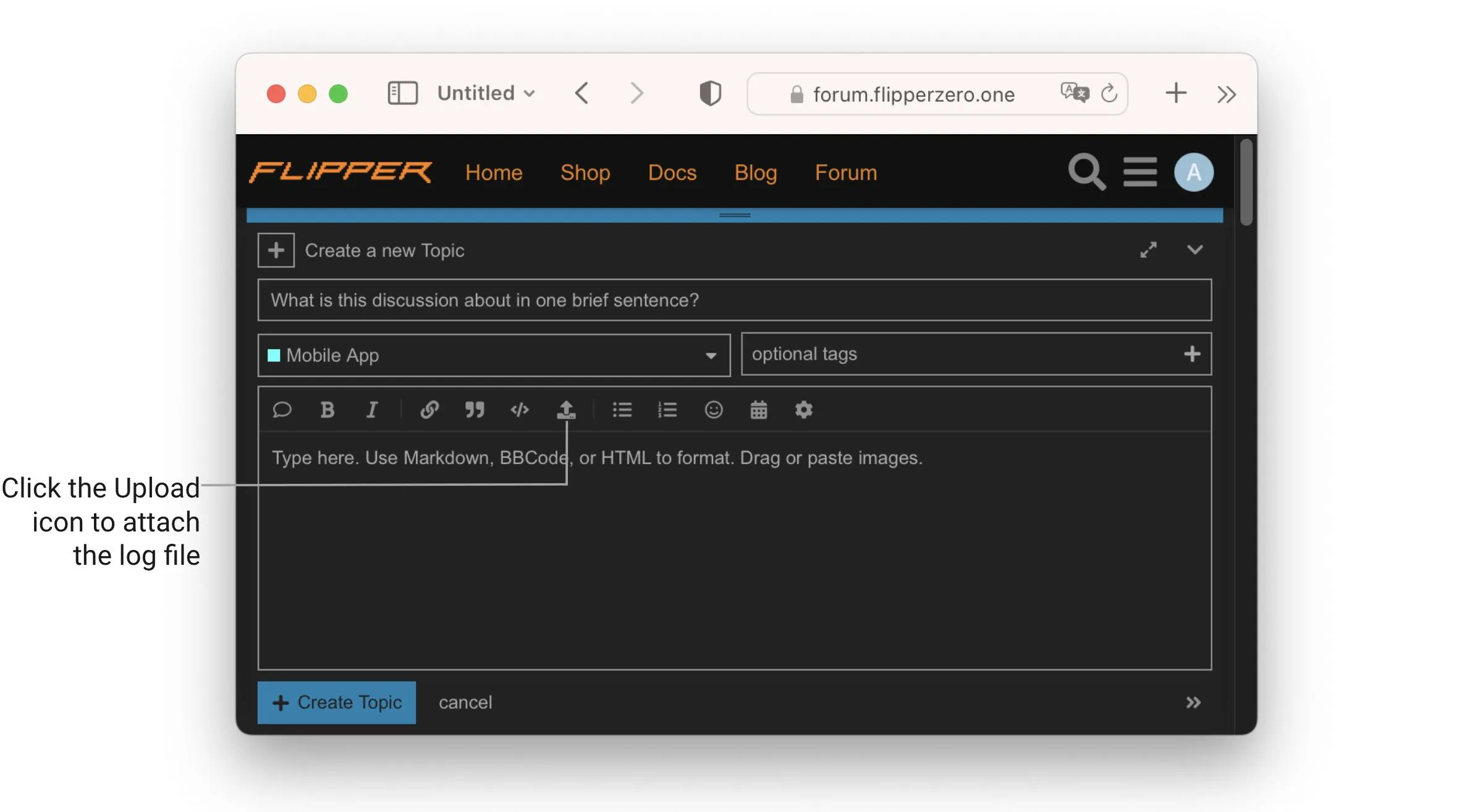Insert preformatted code with the code icon

pos(520,410)
